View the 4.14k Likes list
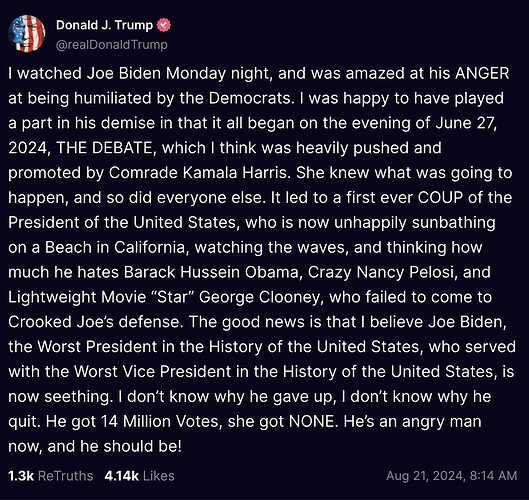The image size is (529, 500). coord(139,476)
